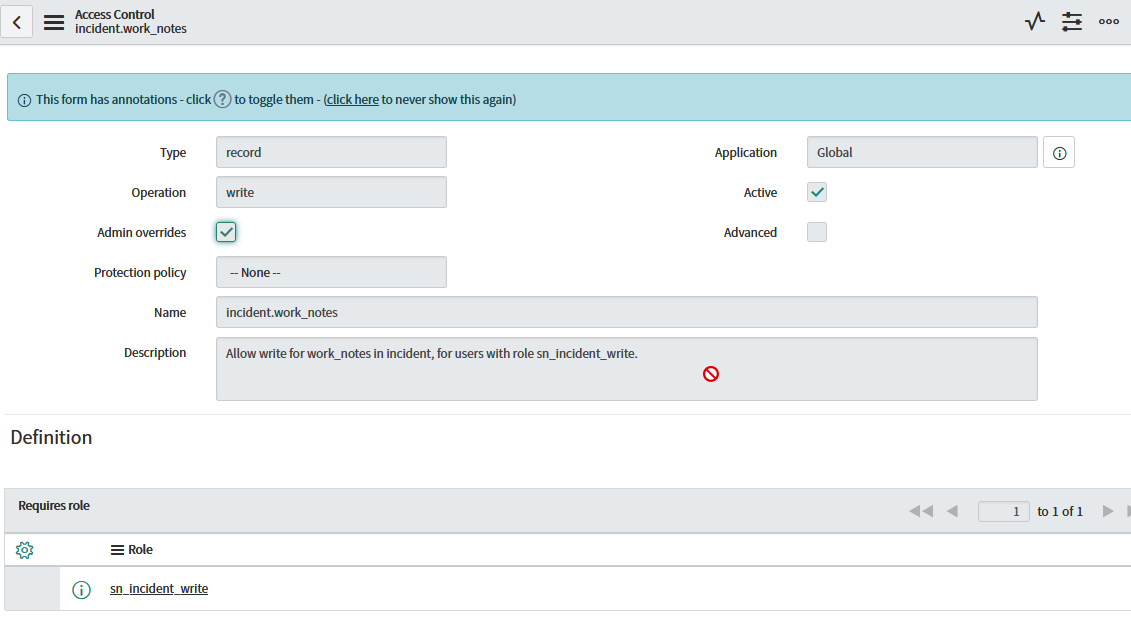Image resolution: width=1131 pixels, height=625 pixels.
Task: Click the info icon in annotation banner
Action: pos(25,100)
